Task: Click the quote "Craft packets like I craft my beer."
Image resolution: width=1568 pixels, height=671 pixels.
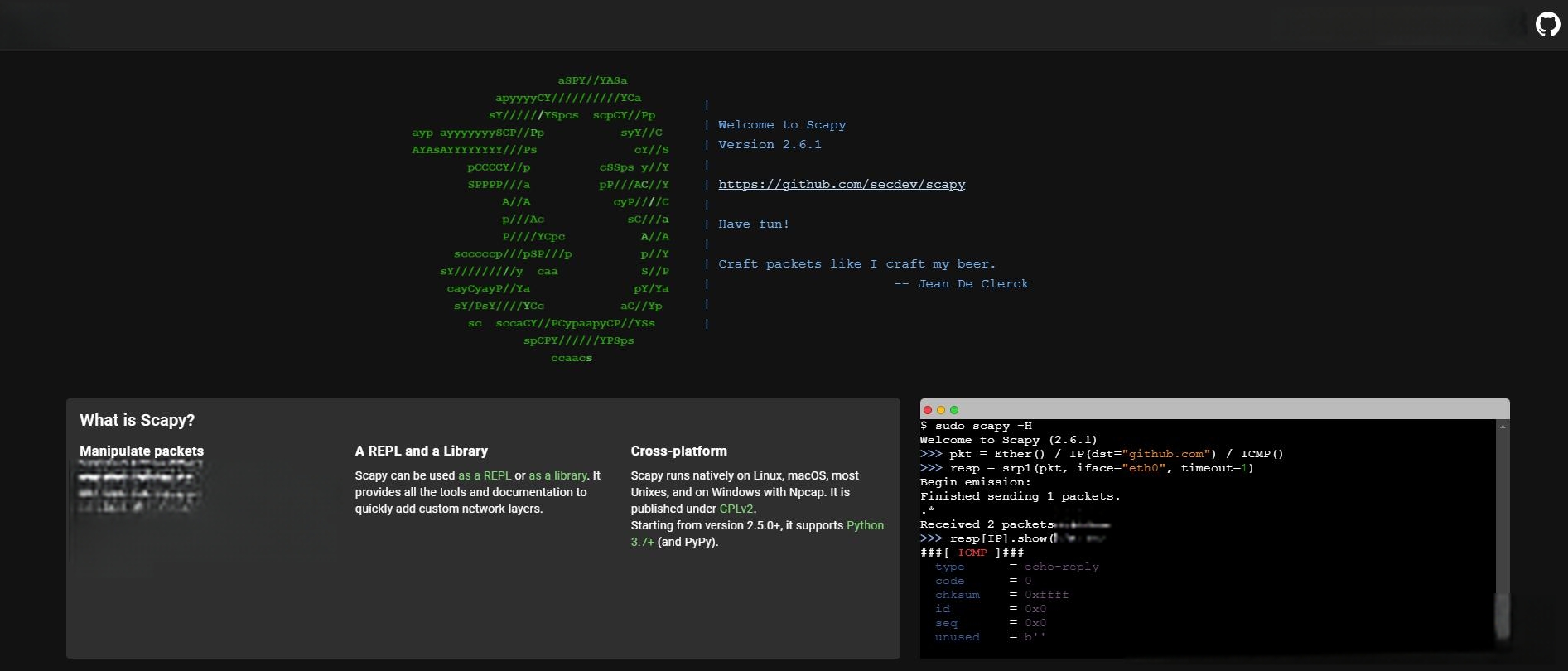Action: tap(857, 263)
